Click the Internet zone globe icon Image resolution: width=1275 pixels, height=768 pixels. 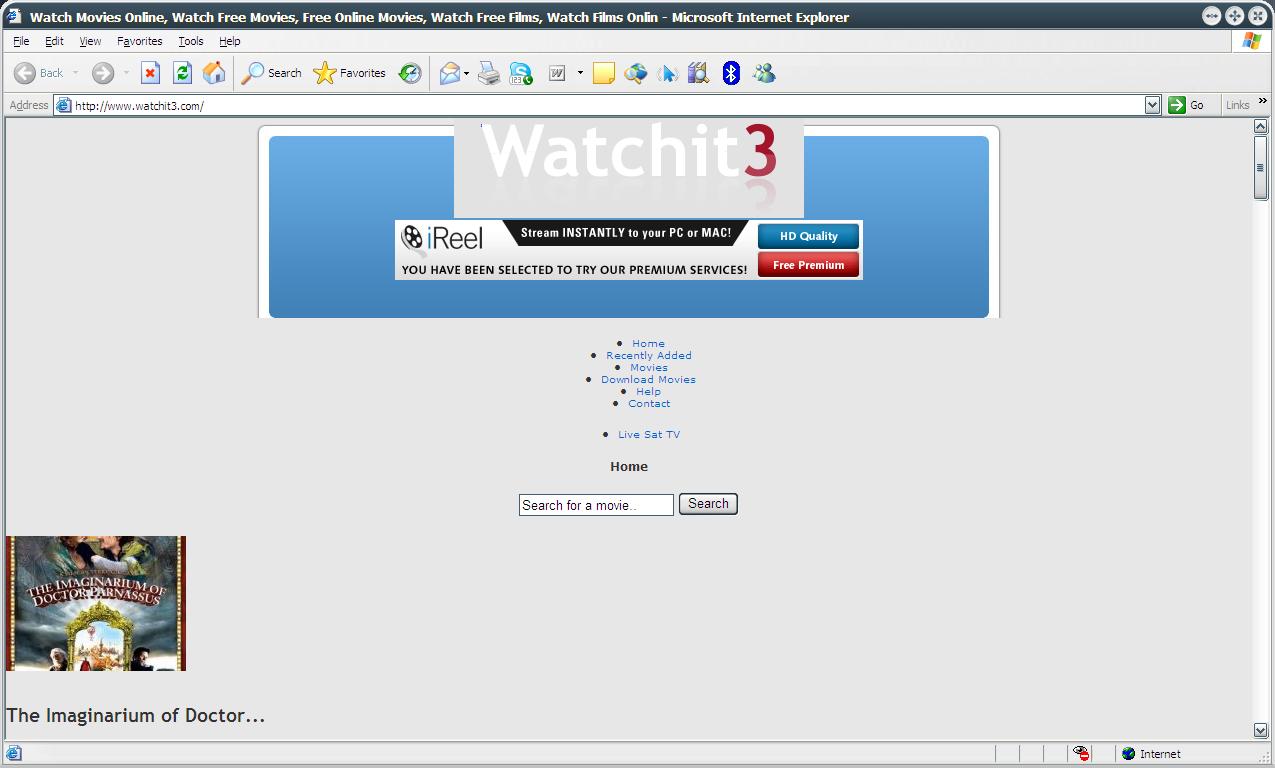(1128, 754)
